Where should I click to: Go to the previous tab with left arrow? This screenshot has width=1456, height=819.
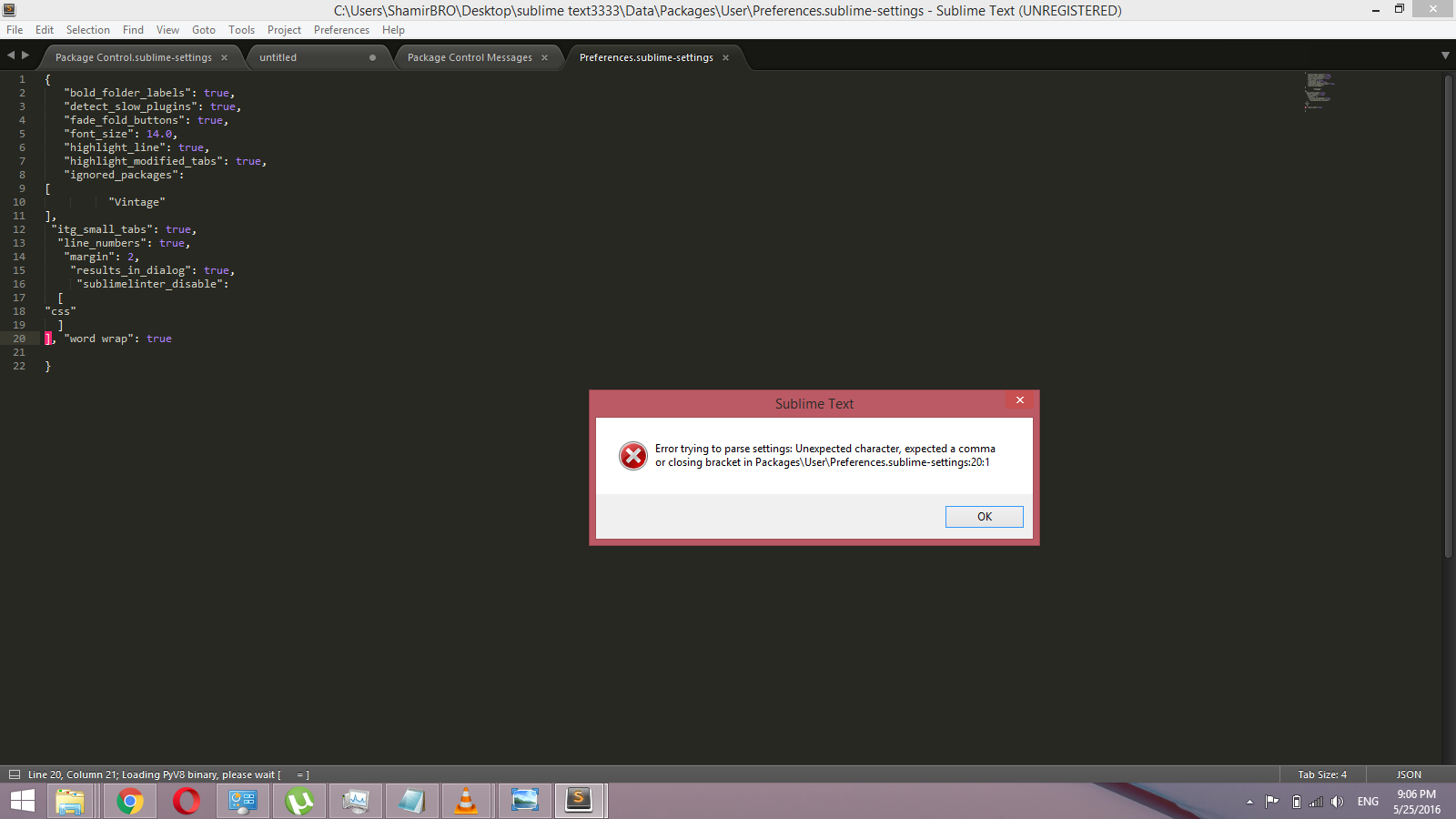tap(11, 56)
